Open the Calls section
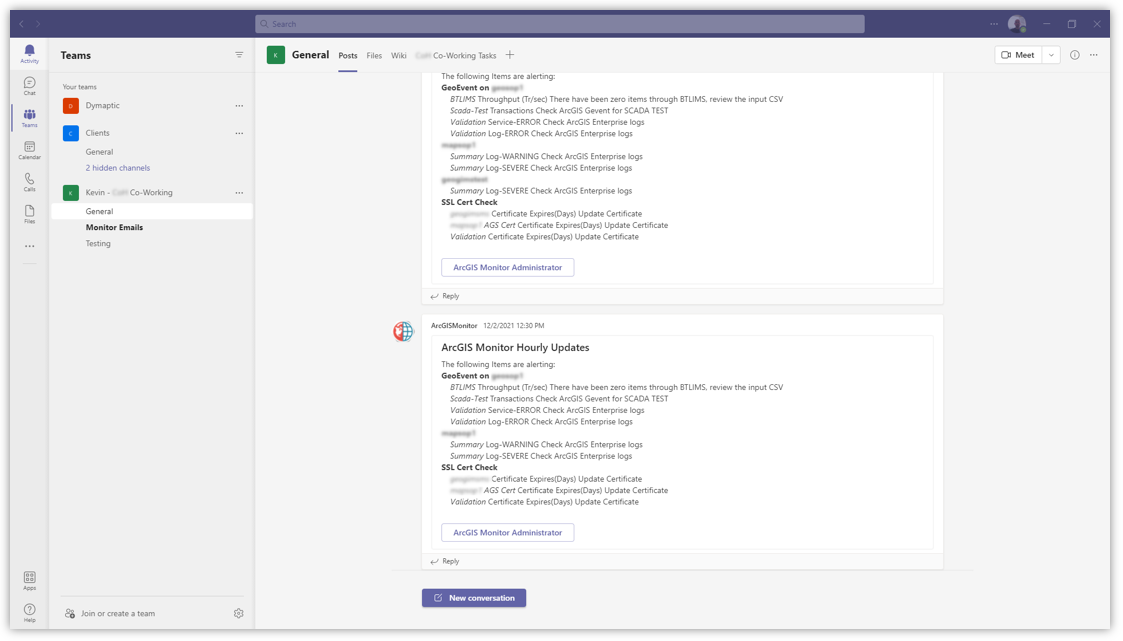This screenshot has width=1123, height=641. [x=29, y=183]
